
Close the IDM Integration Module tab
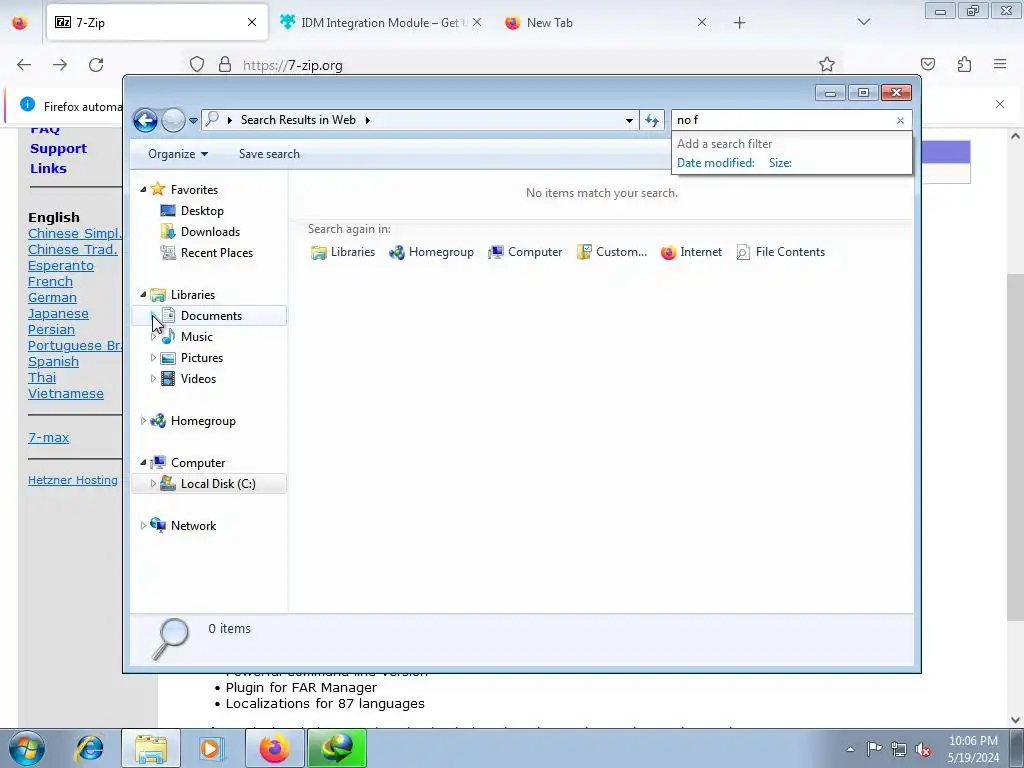[x=477, y=23]
